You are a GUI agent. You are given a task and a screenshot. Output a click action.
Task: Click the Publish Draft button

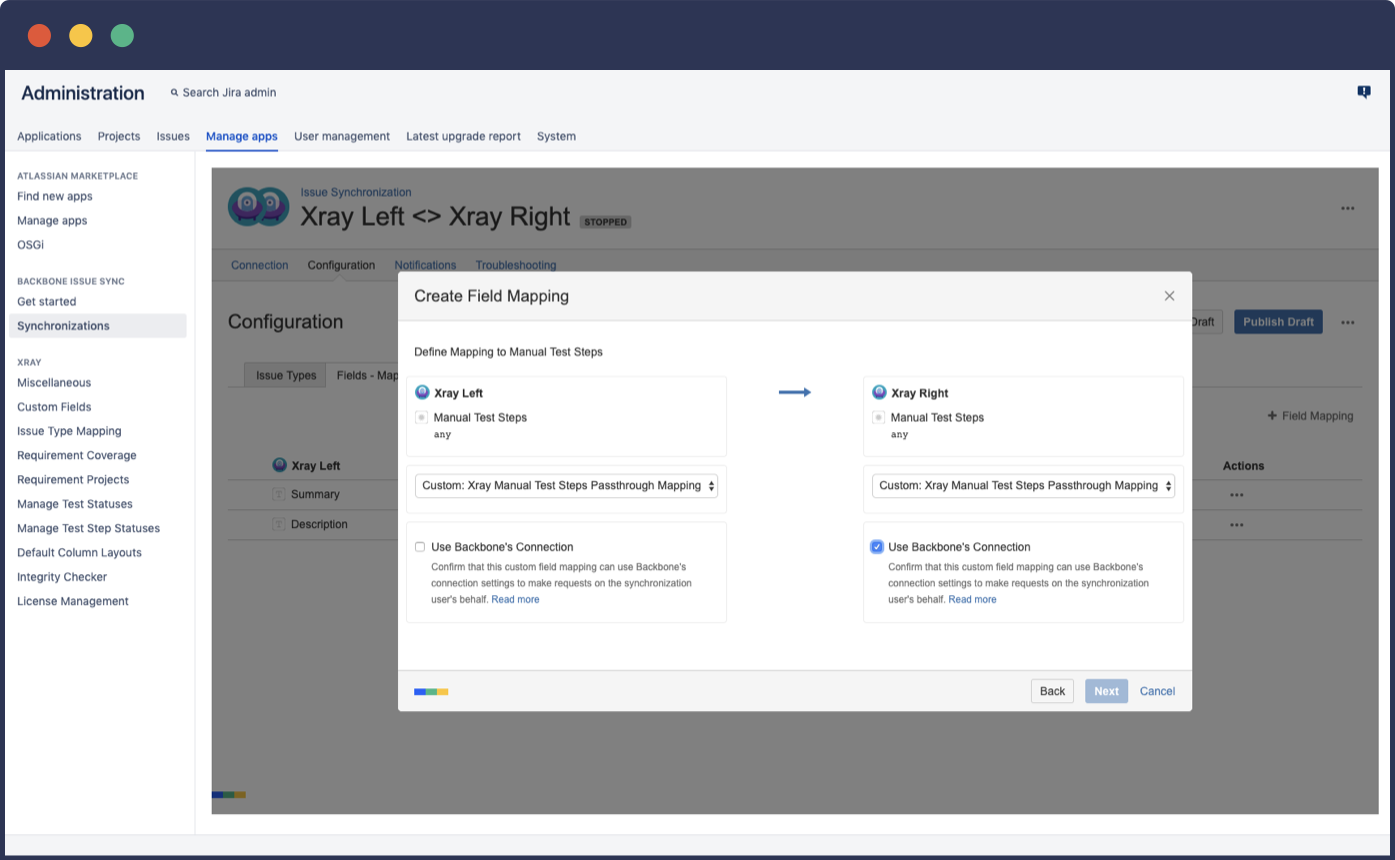pos(1278,322)
